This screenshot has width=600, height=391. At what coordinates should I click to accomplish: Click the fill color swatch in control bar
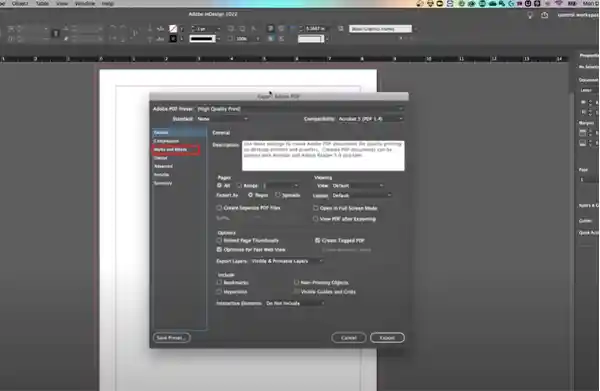point(173,29)
